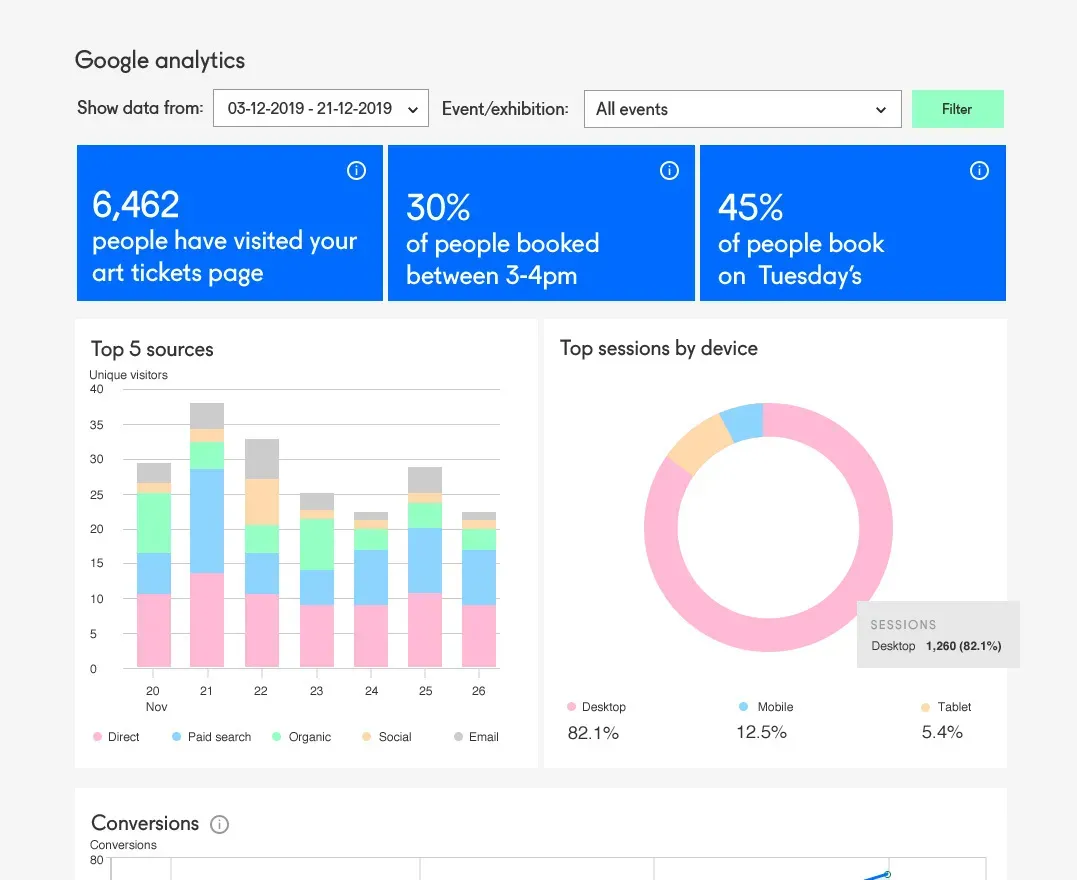Click the info icon on the 3-4pm booking card
This screenshot has width=1077, height=880.
pos(669,170)
